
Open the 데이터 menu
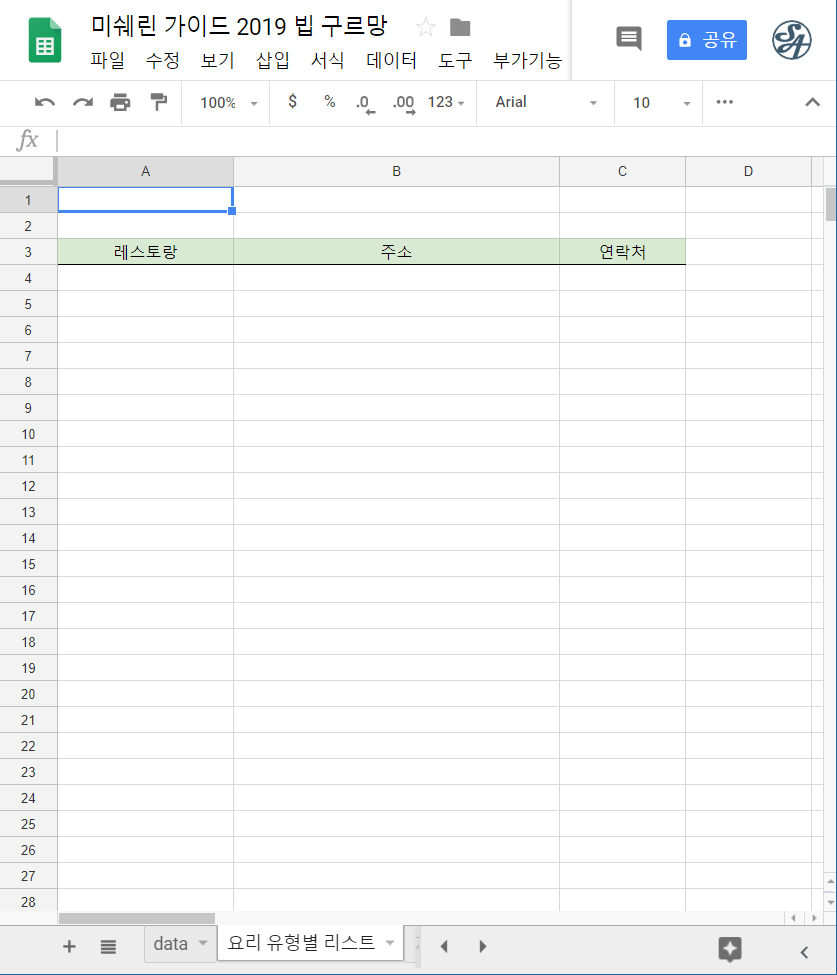pyautogui.click(x=391, y=60)
